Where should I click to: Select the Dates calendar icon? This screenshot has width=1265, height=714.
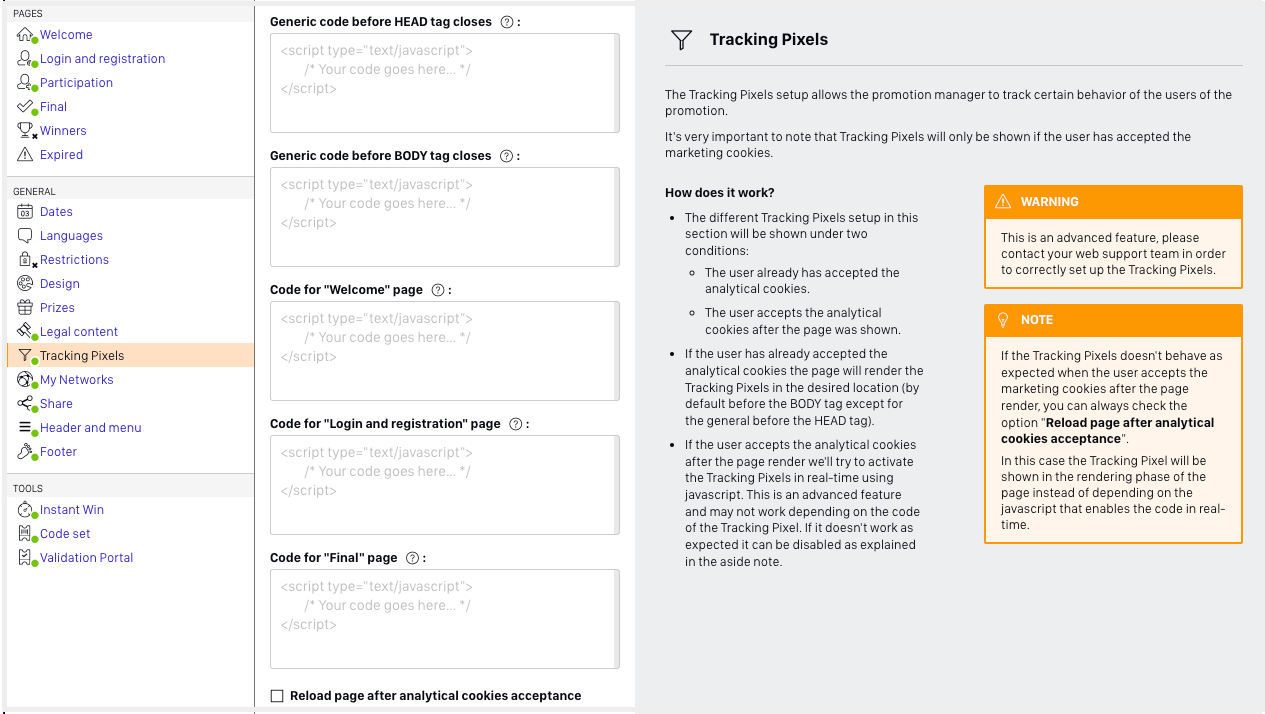(x=24, y=211)
